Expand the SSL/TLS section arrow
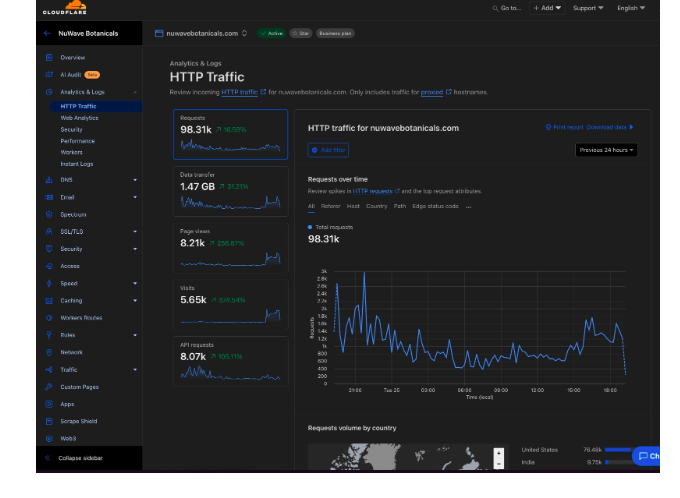Image resolution: width=680 pixels, height=498 pixels. pyautogui.click(x=135, y=232)
